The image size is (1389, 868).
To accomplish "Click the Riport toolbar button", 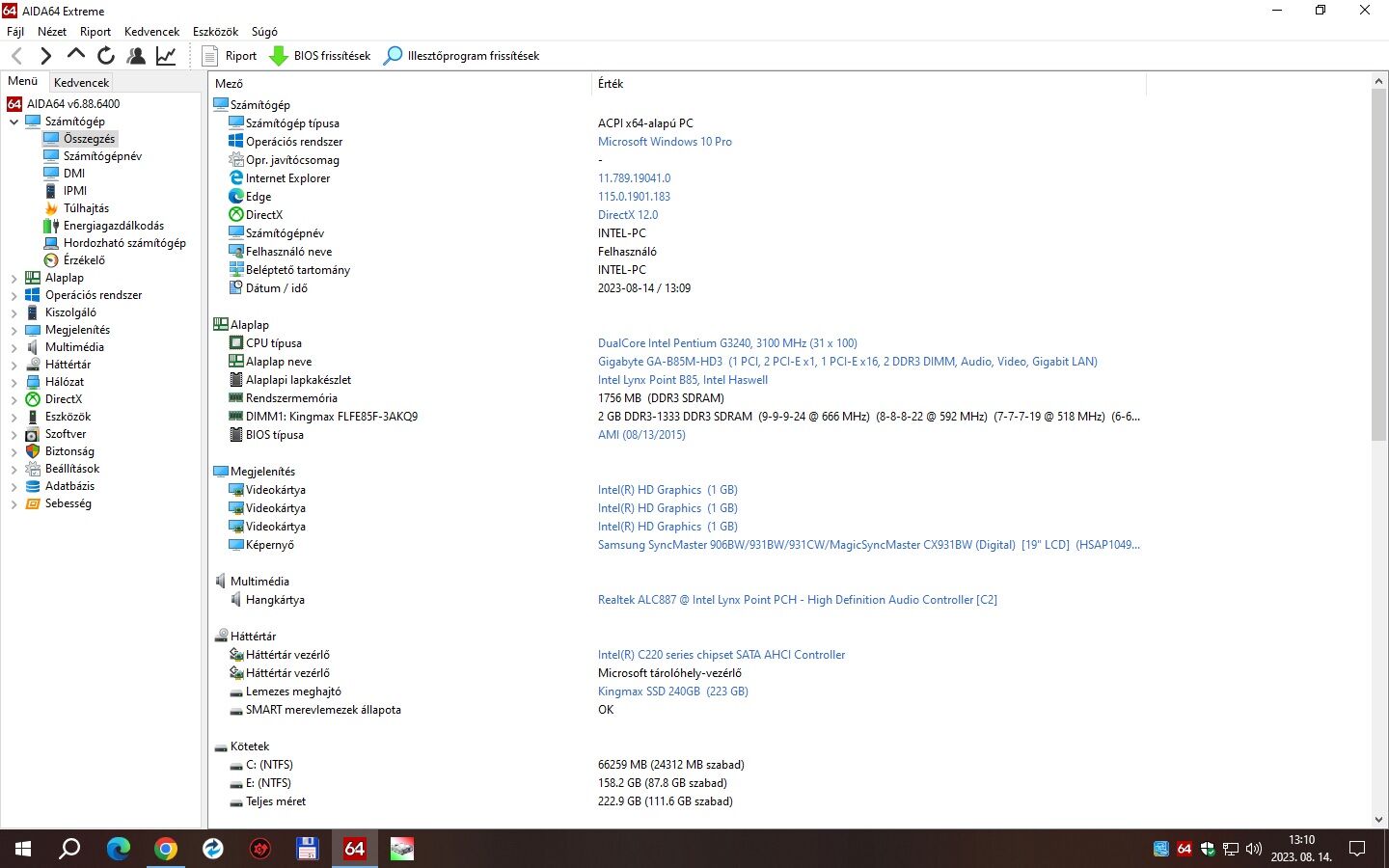I will click(x=230, y=56).
